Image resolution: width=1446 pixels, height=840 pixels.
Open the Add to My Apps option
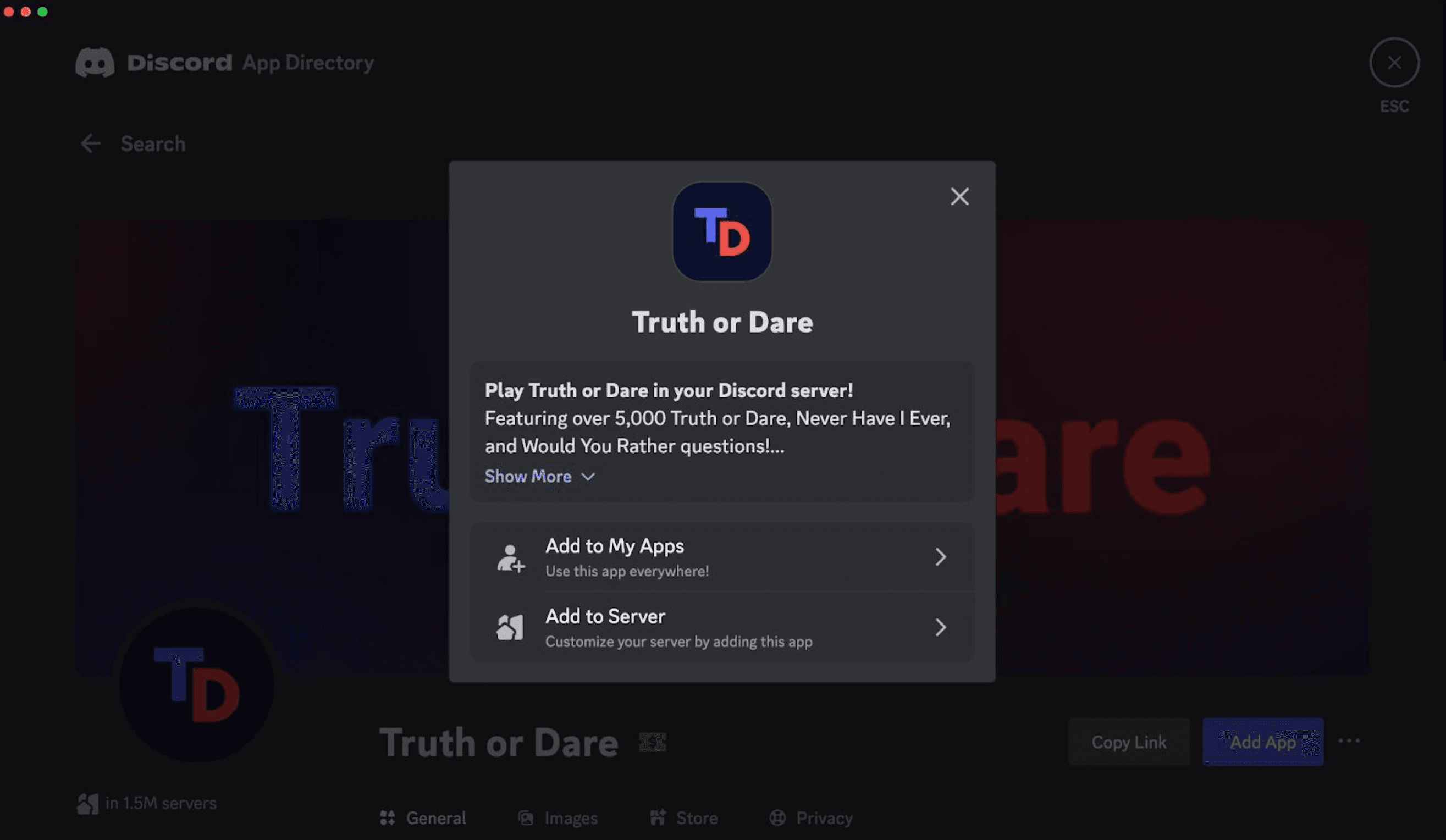(722, 556)
